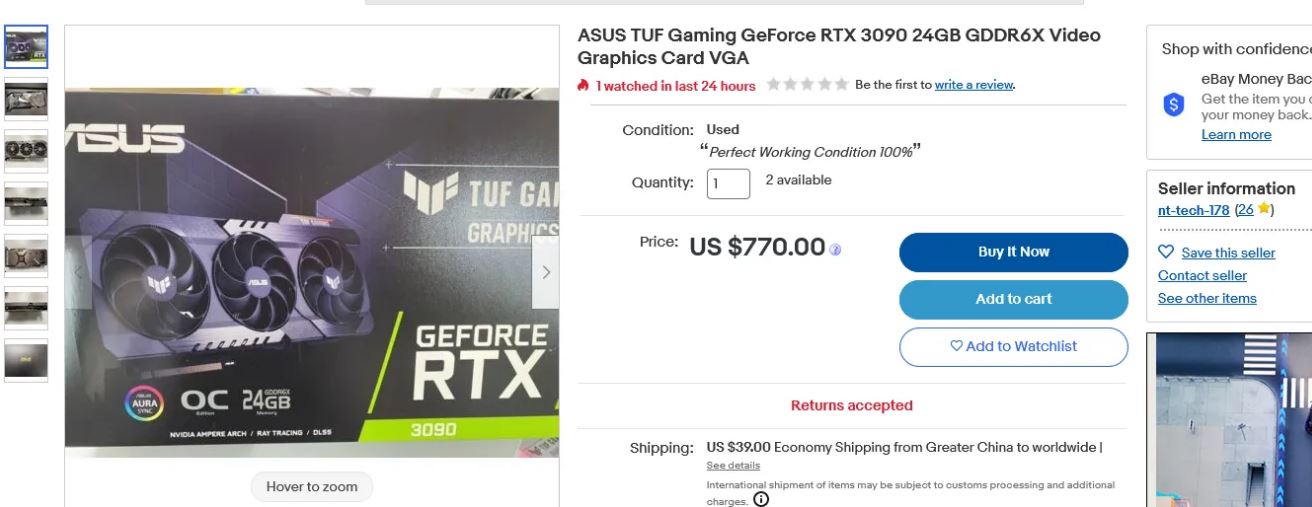
Task: Open the nt-tech-178 seller profile
Action: 1193,210
